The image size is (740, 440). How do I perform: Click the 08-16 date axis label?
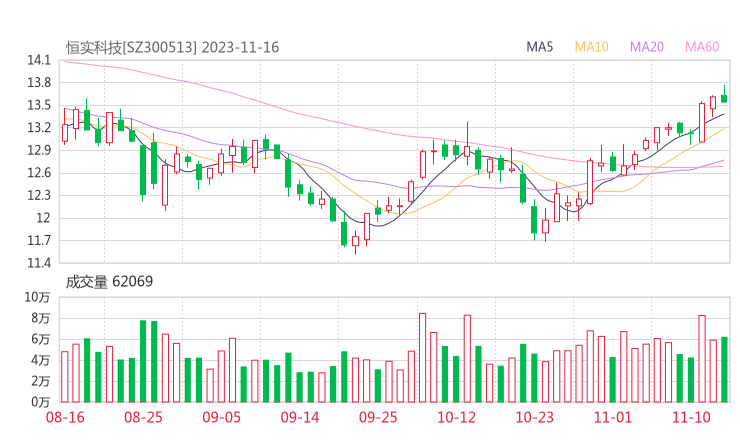coord(65,417)
